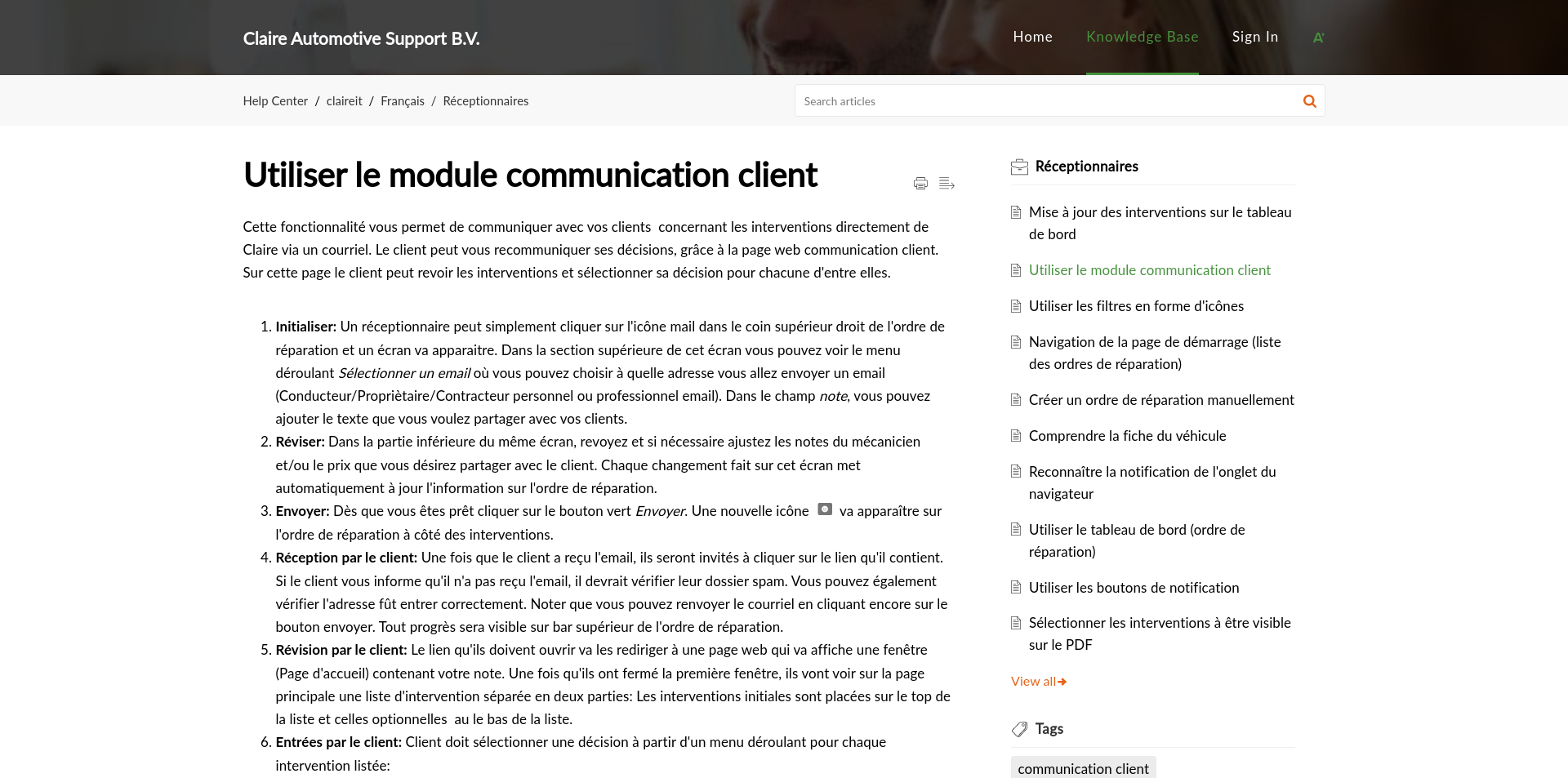Open Navigation de la page de démarrage article

pos(1155,353)
